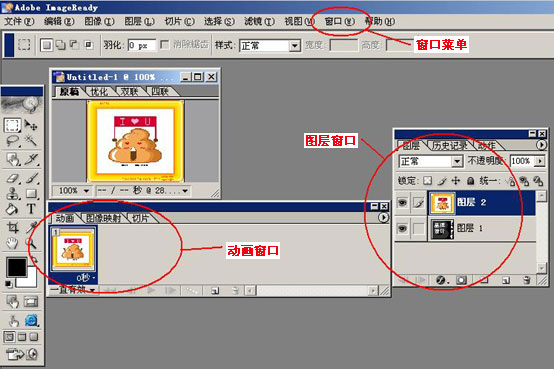Select 图层 2 layer thumbnail
The width and height of the screenshot is (554, 369).
(442, 203)
